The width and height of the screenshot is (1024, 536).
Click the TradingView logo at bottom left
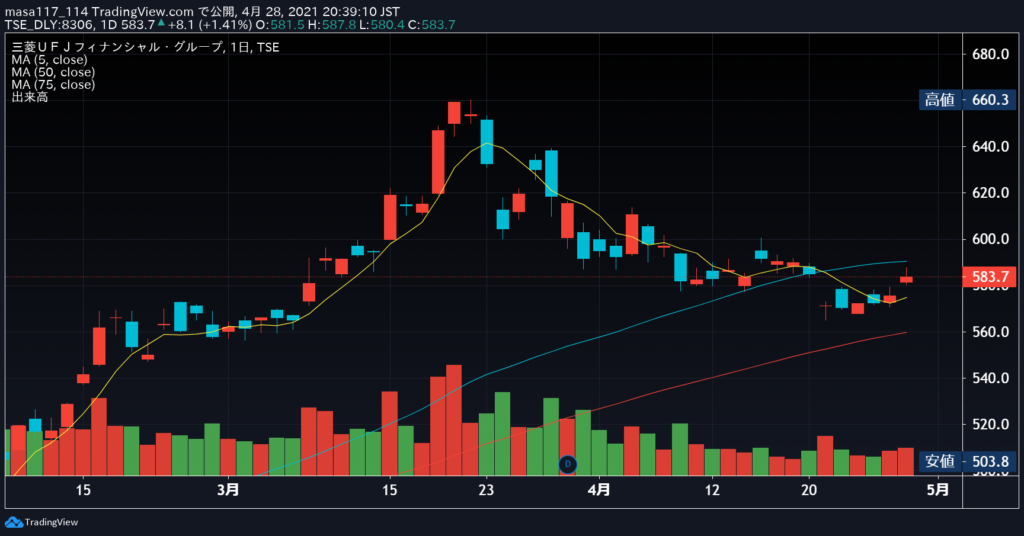41,522
